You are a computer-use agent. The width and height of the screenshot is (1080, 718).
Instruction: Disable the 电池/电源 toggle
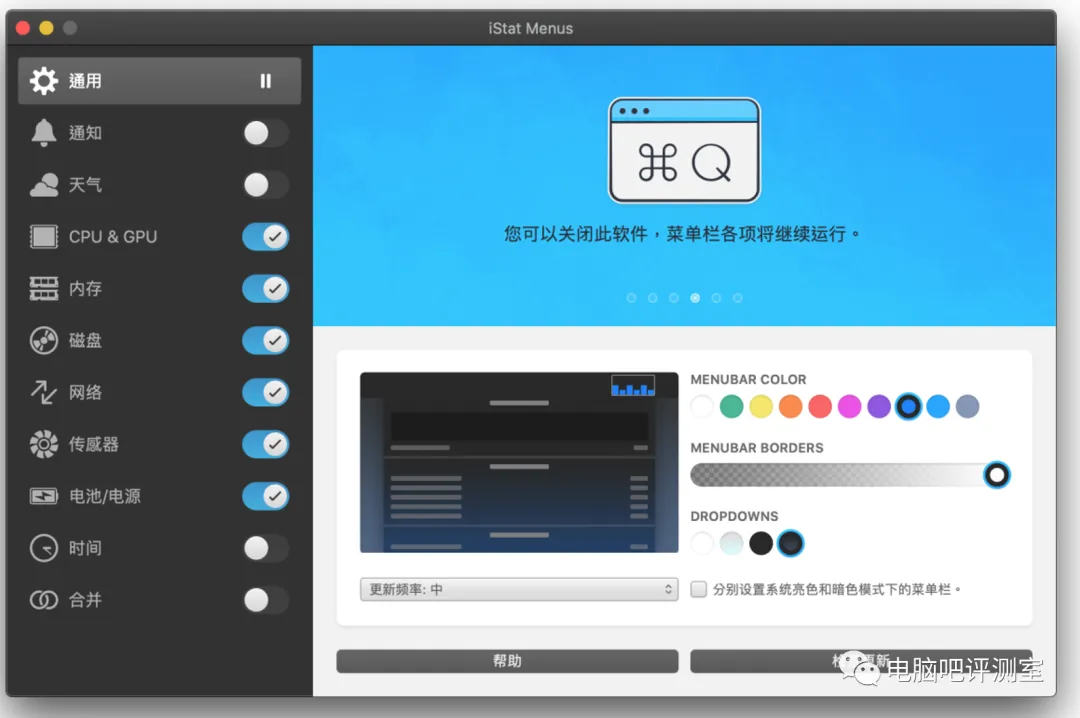[x=265, y=496]
